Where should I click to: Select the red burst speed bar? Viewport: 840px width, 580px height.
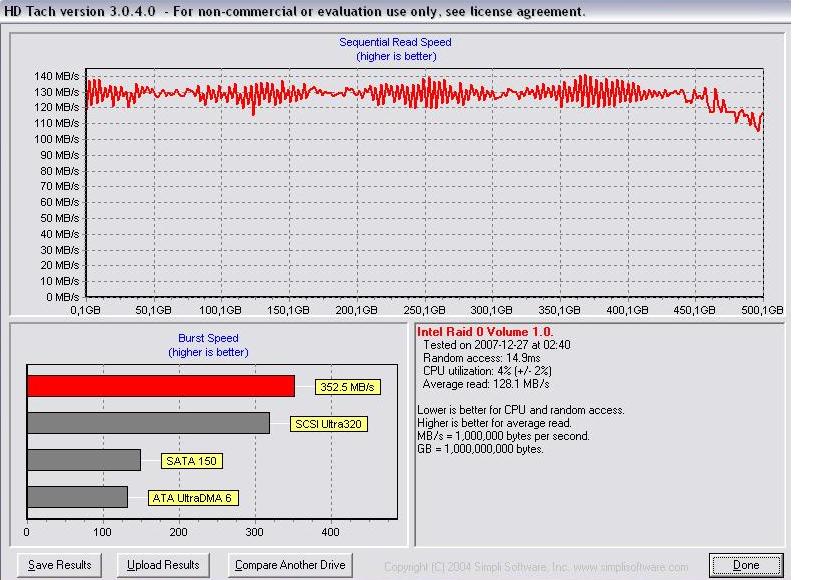(x=160, y=386)
